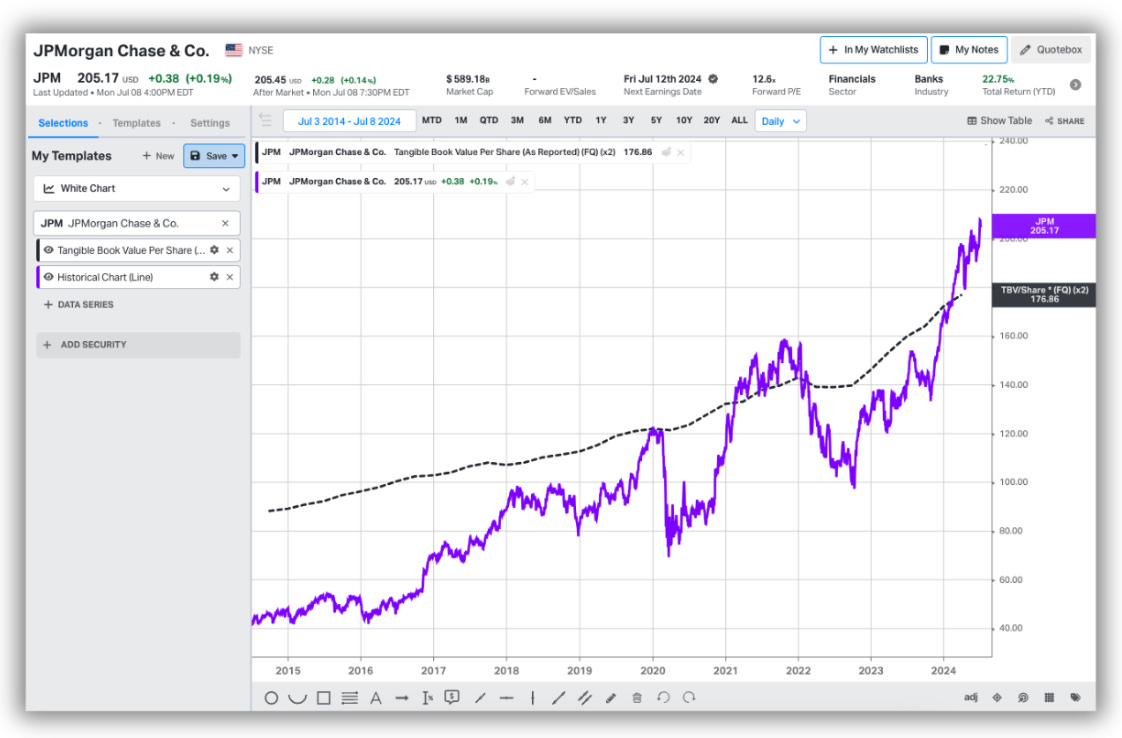
Task: Select the 1M time range
Action: point(461,120)
